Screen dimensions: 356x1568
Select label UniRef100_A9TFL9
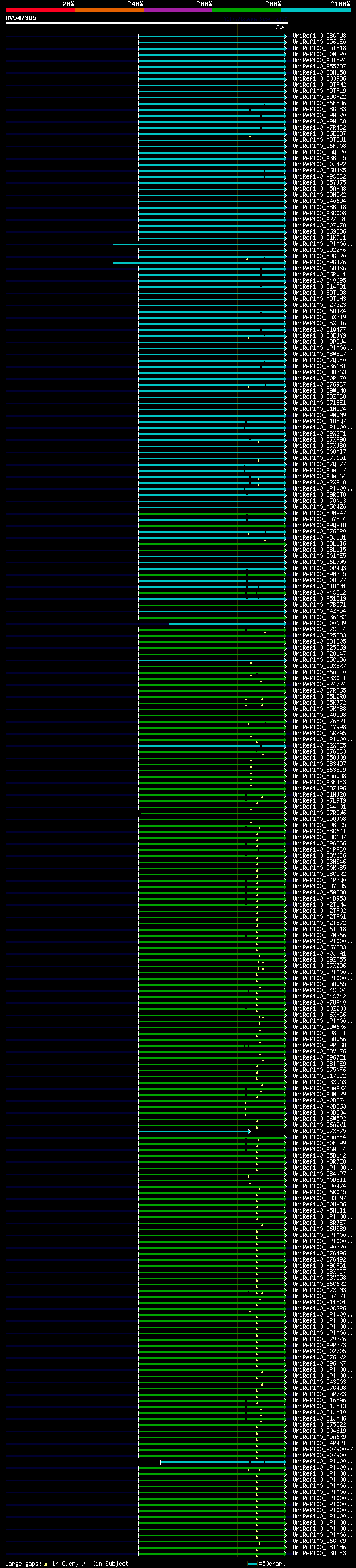(x=319, y=91)
